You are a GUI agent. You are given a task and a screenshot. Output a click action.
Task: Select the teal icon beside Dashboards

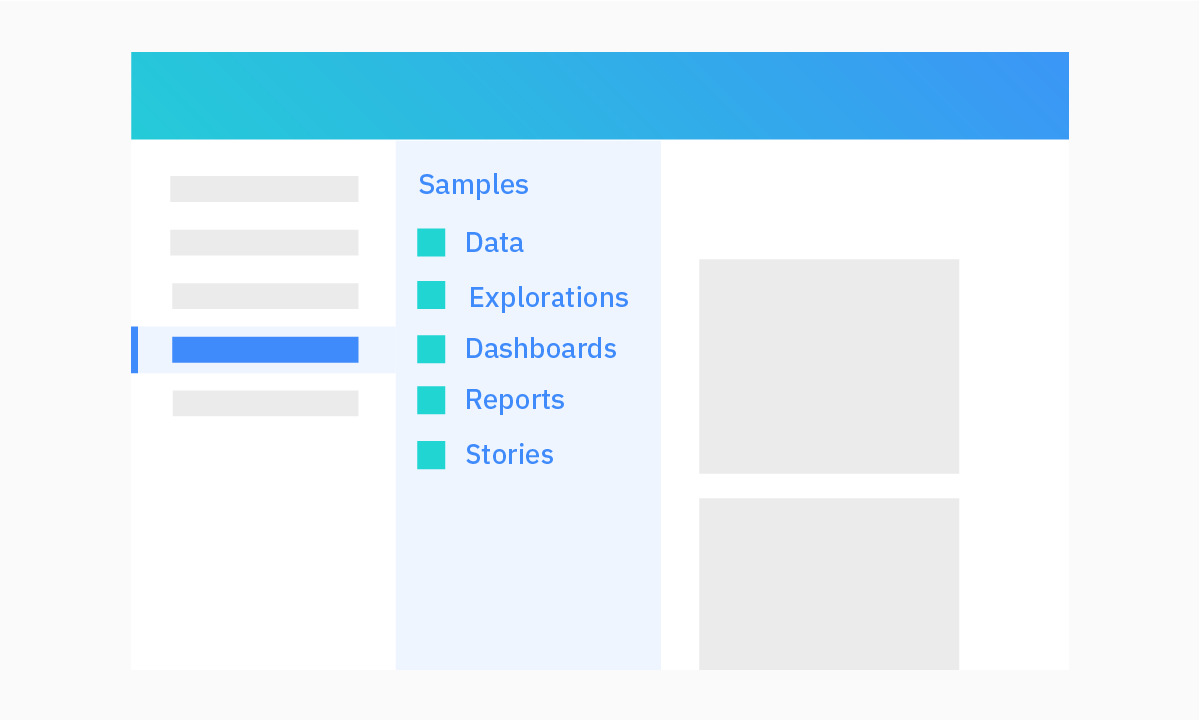click(x=431, y=349)
